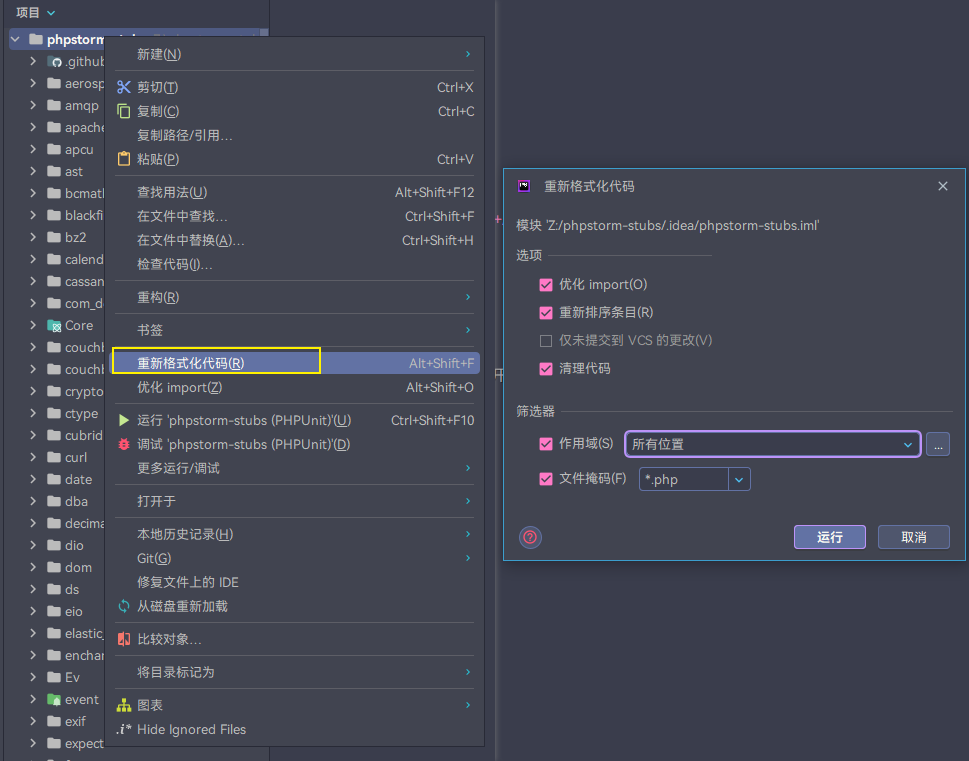Image resolution: width=969 pixels, height=761 pixels.
Task: Click the PhpStorm logo in dialog title
Action: pyautogui.click(x=524, y=186)
